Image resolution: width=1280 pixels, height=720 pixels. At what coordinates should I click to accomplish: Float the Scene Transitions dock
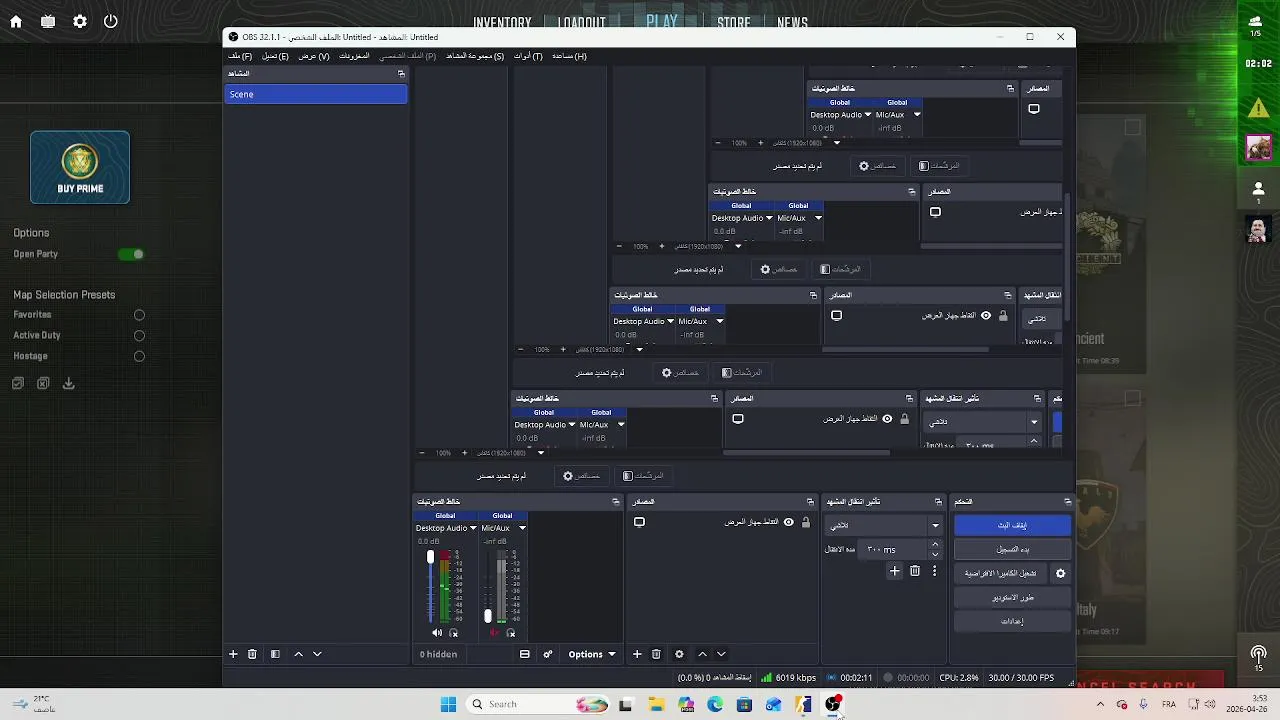coord(938,502)
